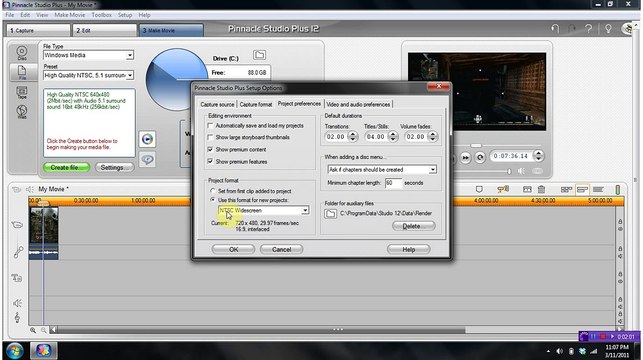The width and height of the screenshot is (643, 360).
Task: Open the Preset dropdown
Action: click(x=130, y=75)
